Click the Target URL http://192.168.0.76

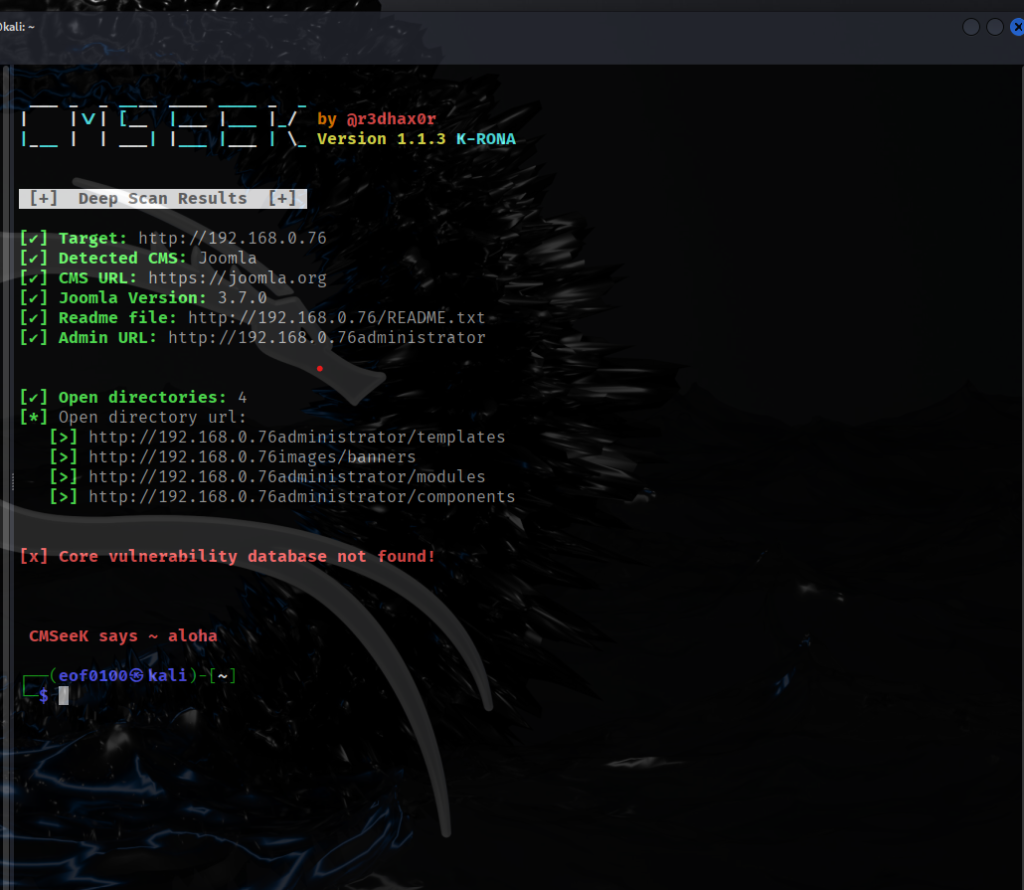coord(232,238)
